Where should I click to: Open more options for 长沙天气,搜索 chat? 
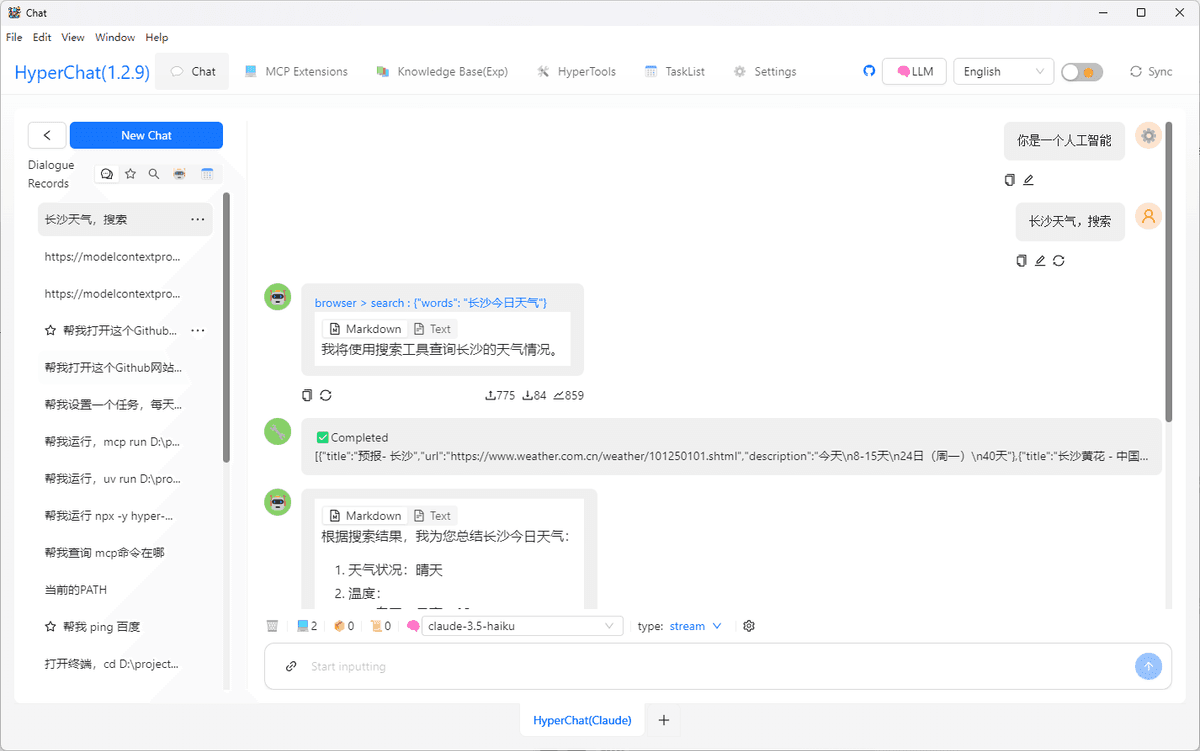coord(198,219)
